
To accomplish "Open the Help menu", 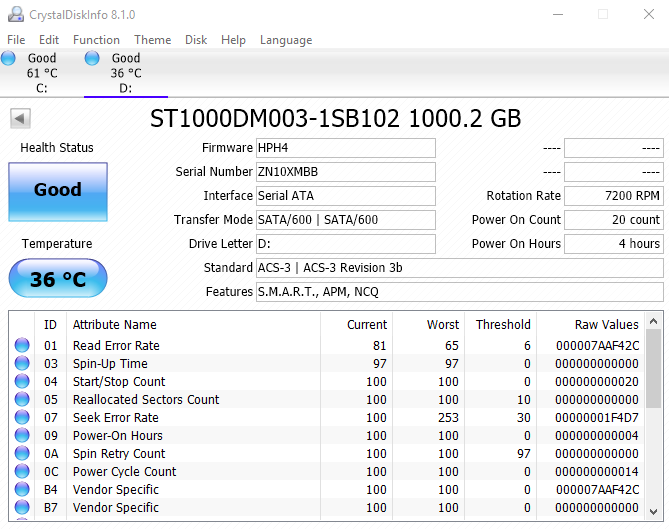I will point(233,40).
